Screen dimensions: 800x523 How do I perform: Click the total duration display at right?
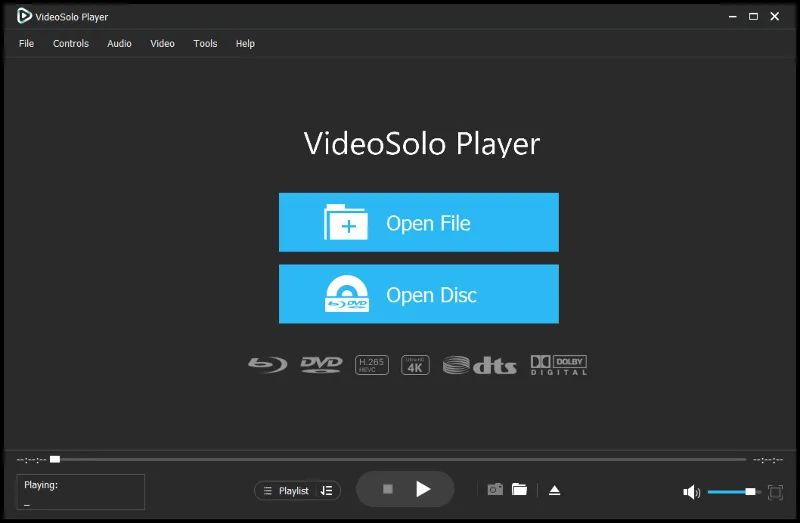pyautogui.click(x=768, y=460)
